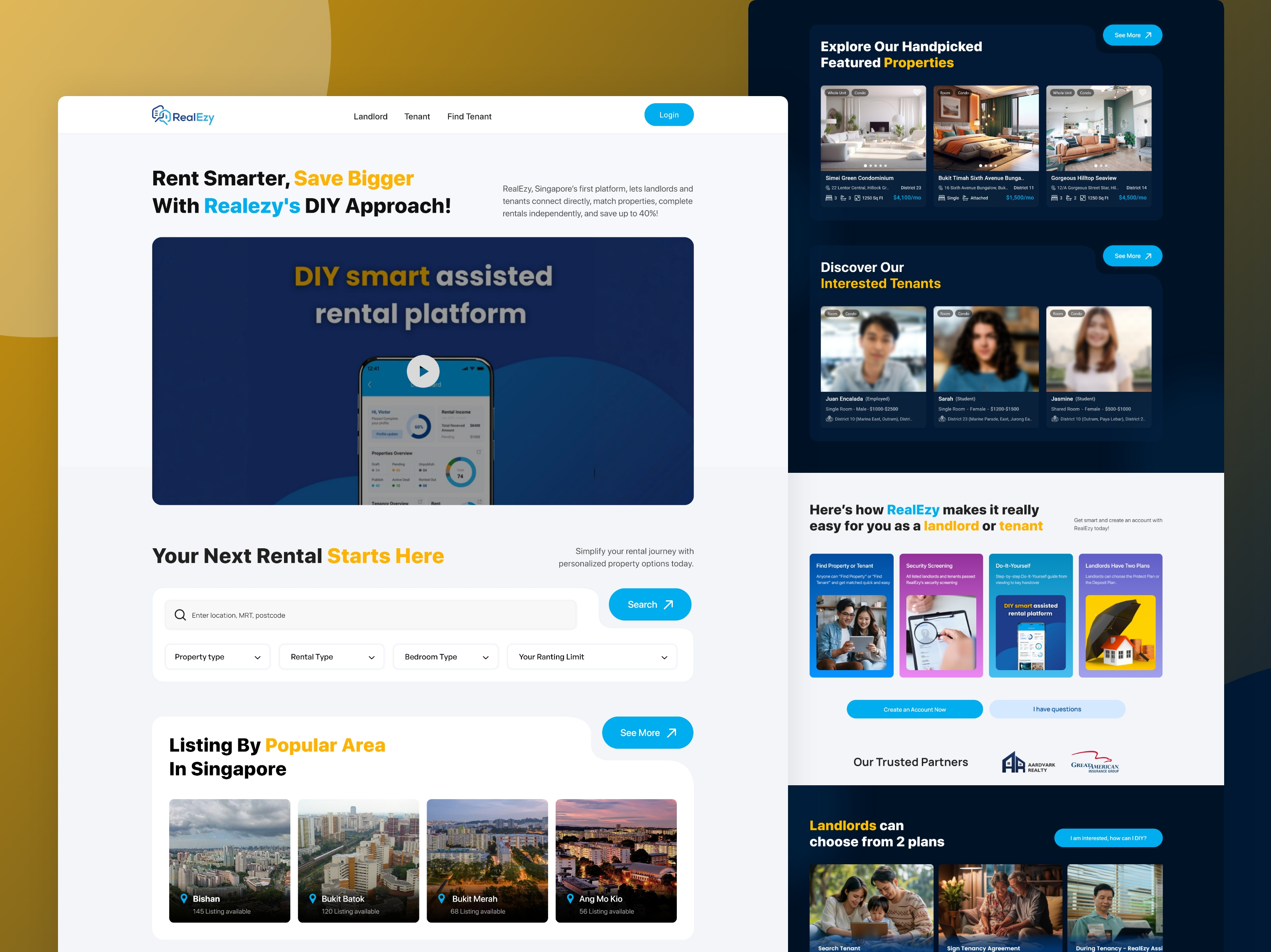Like the Gorgeous Hilltop Seaview property
1271x952 pixels.
point(1142,93)
